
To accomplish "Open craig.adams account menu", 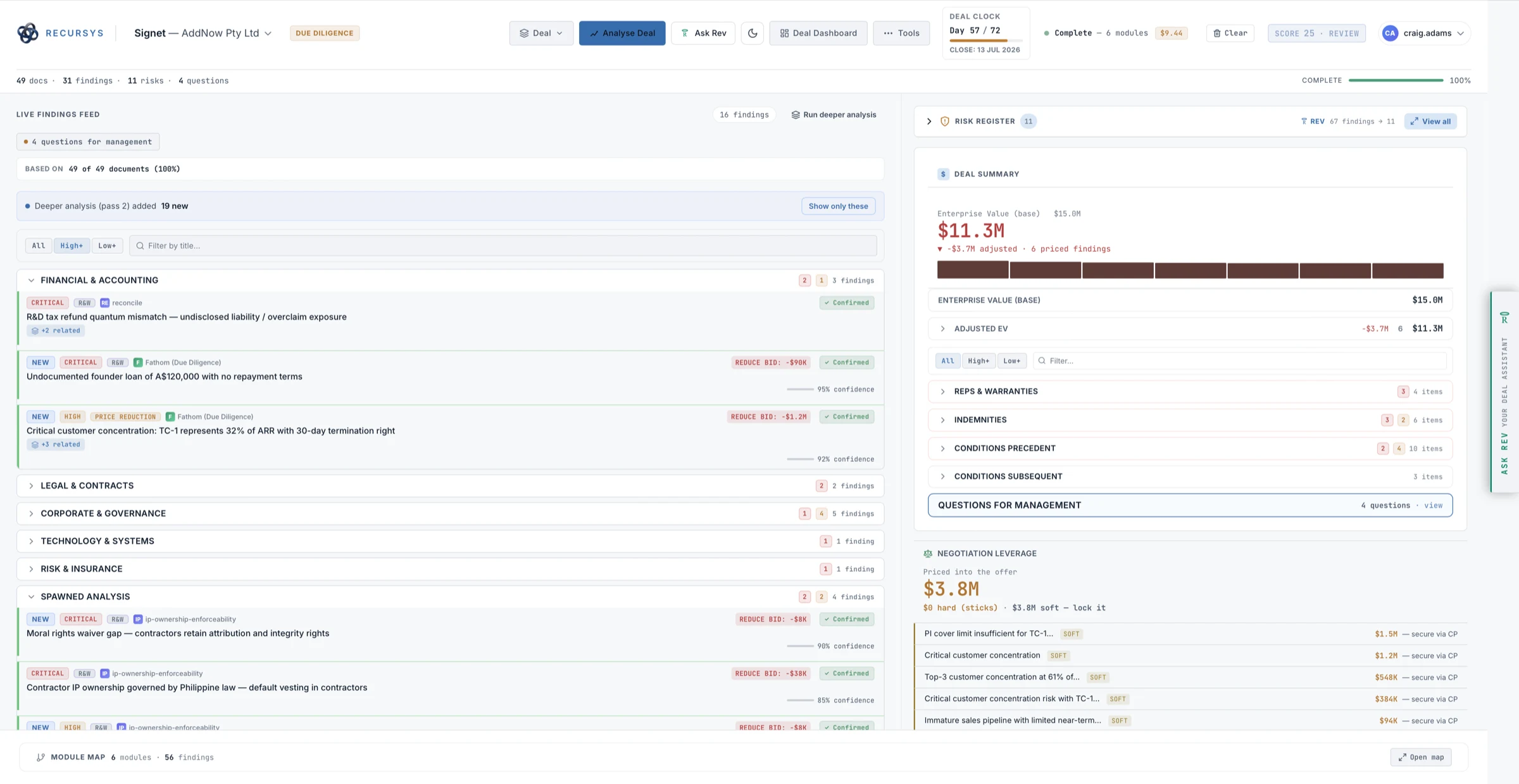I will pos(1424,33).
